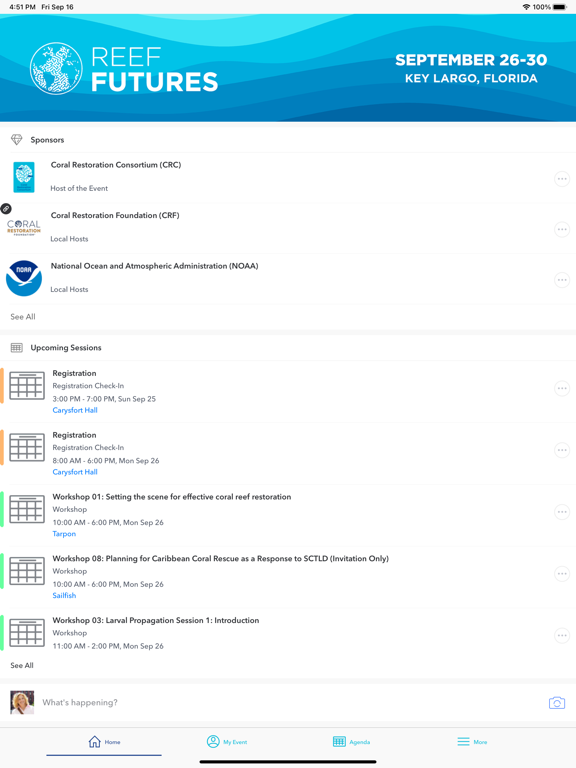Image resolution: width=576 pixels, height=768 pixels.
Task: Select National Ocean and Atmospheric Administration name
Action: 154,266
